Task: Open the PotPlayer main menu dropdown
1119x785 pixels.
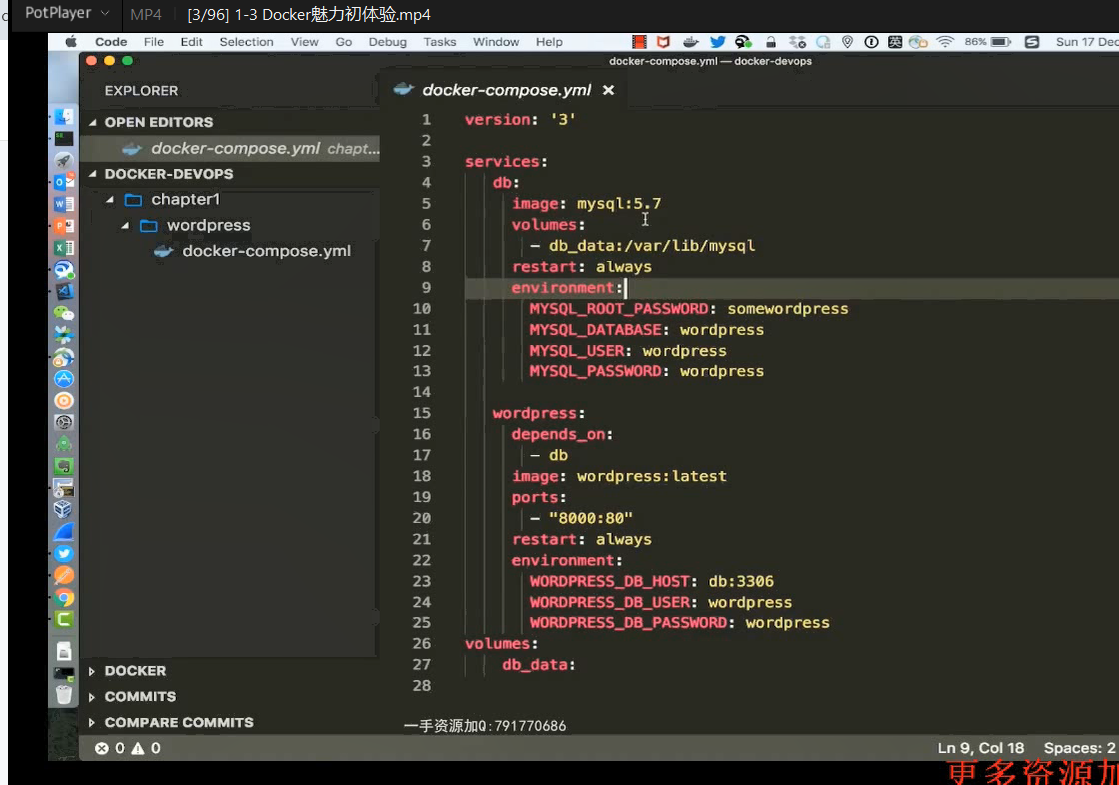Action: click(x=68, y=13)
